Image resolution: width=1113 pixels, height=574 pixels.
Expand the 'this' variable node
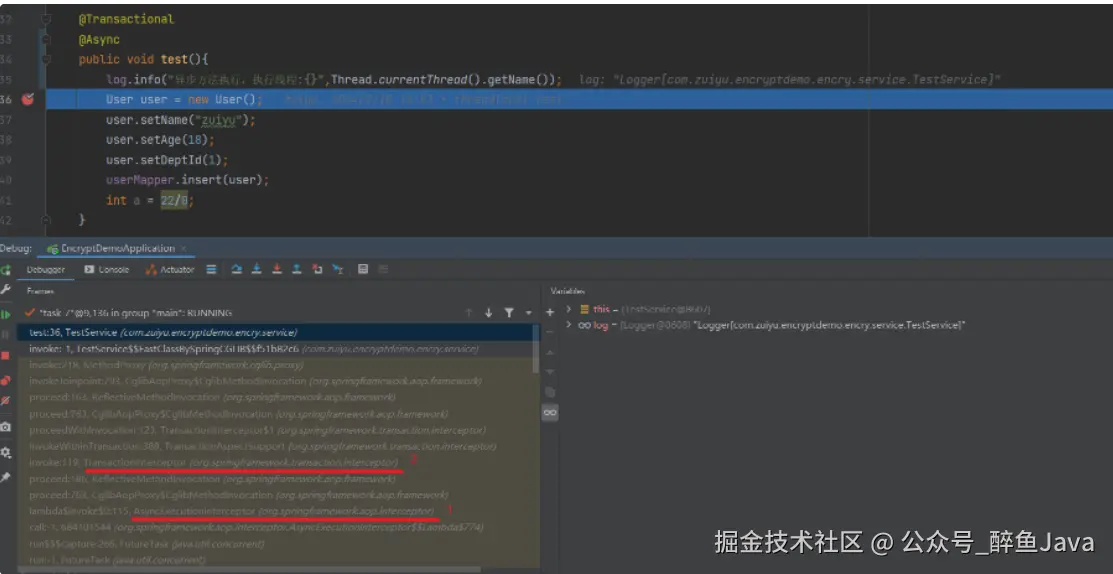point(569,309)
